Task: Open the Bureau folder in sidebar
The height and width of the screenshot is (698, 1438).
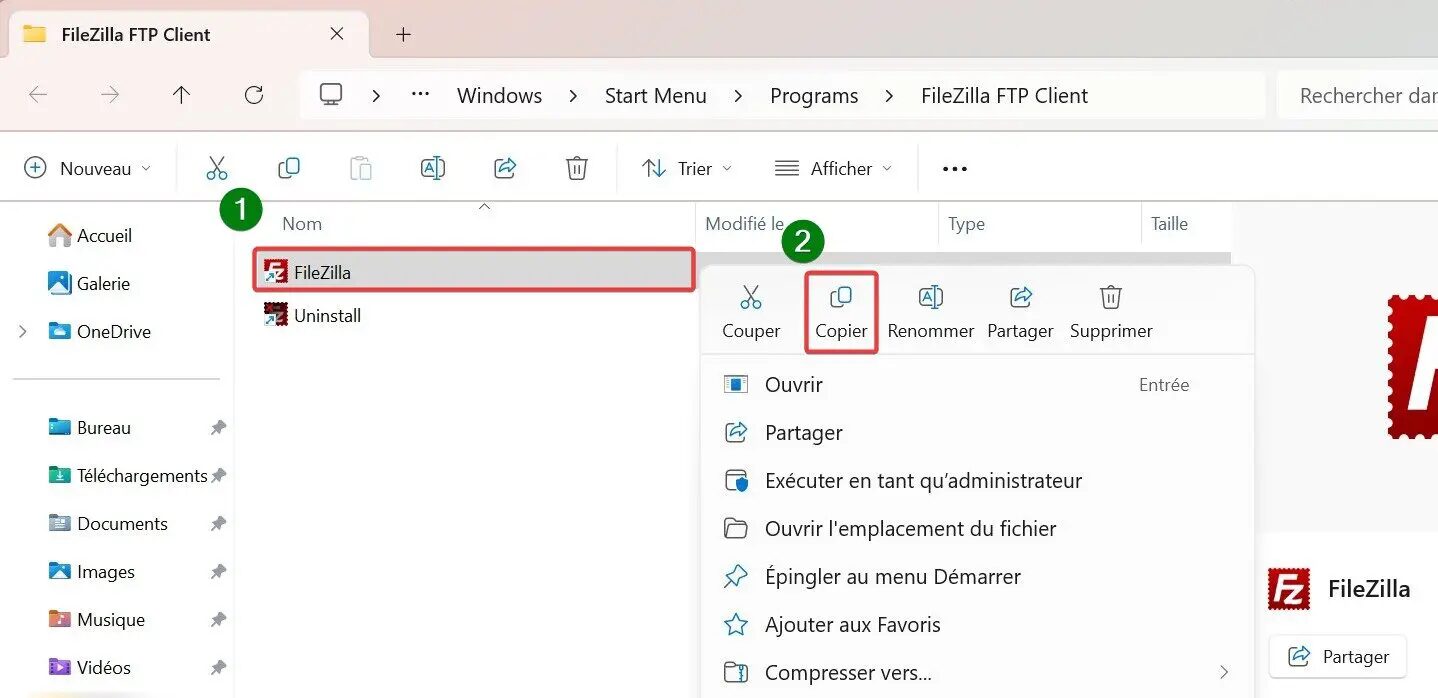Action: pyautogui.click(x=90, y=428)
